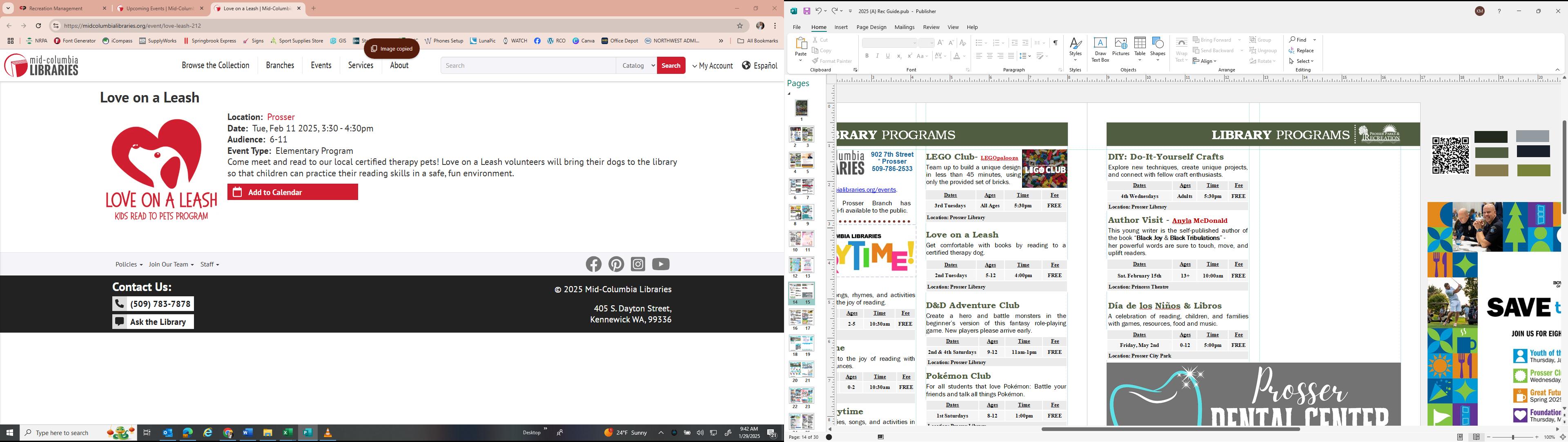Reload the library page in Chrome
Screen dimensions: 1568x442
pyautogui.click(x=38, y=26)
